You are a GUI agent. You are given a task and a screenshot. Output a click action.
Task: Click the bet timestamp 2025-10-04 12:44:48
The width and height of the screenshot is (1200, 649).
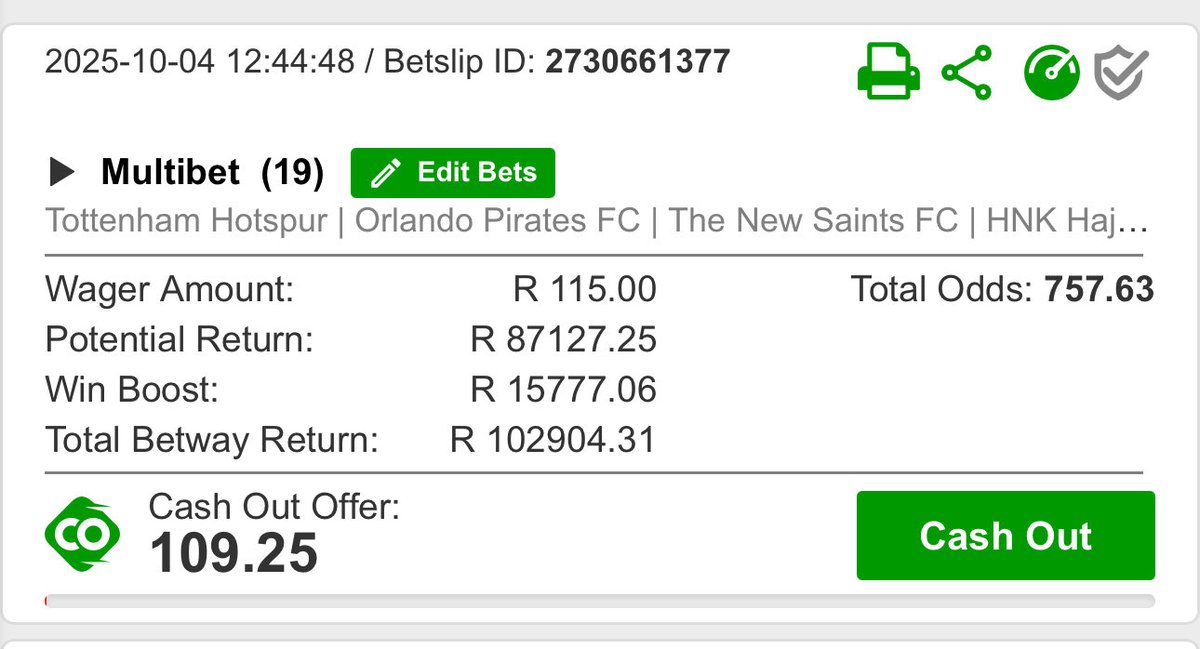coord(200,63)
